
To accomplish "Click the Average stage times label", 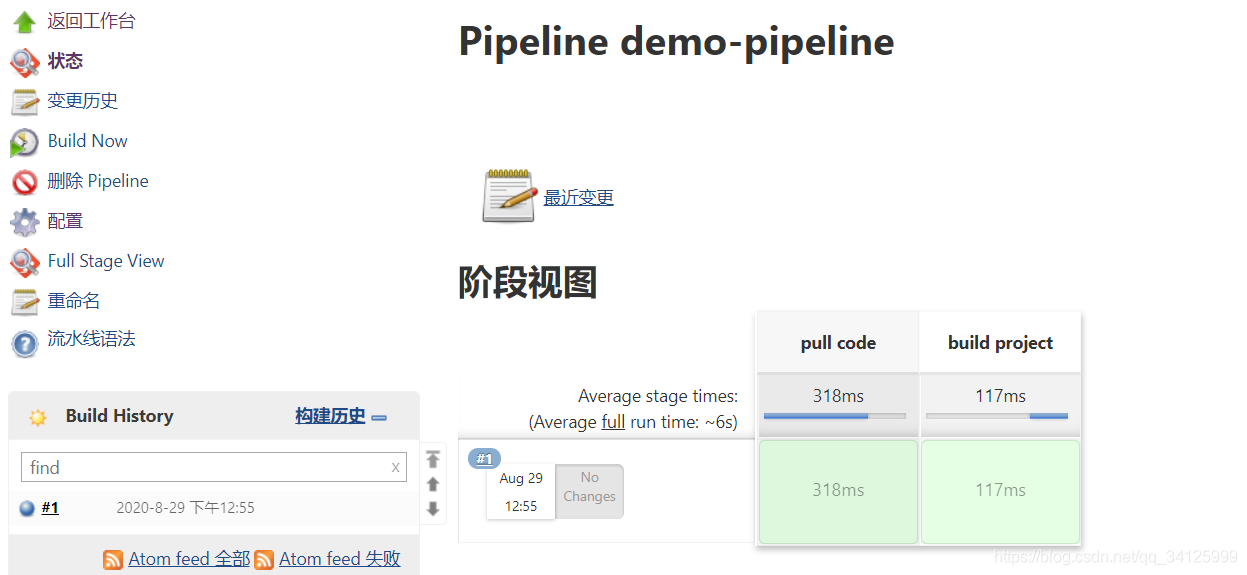I will click(658, 397).
